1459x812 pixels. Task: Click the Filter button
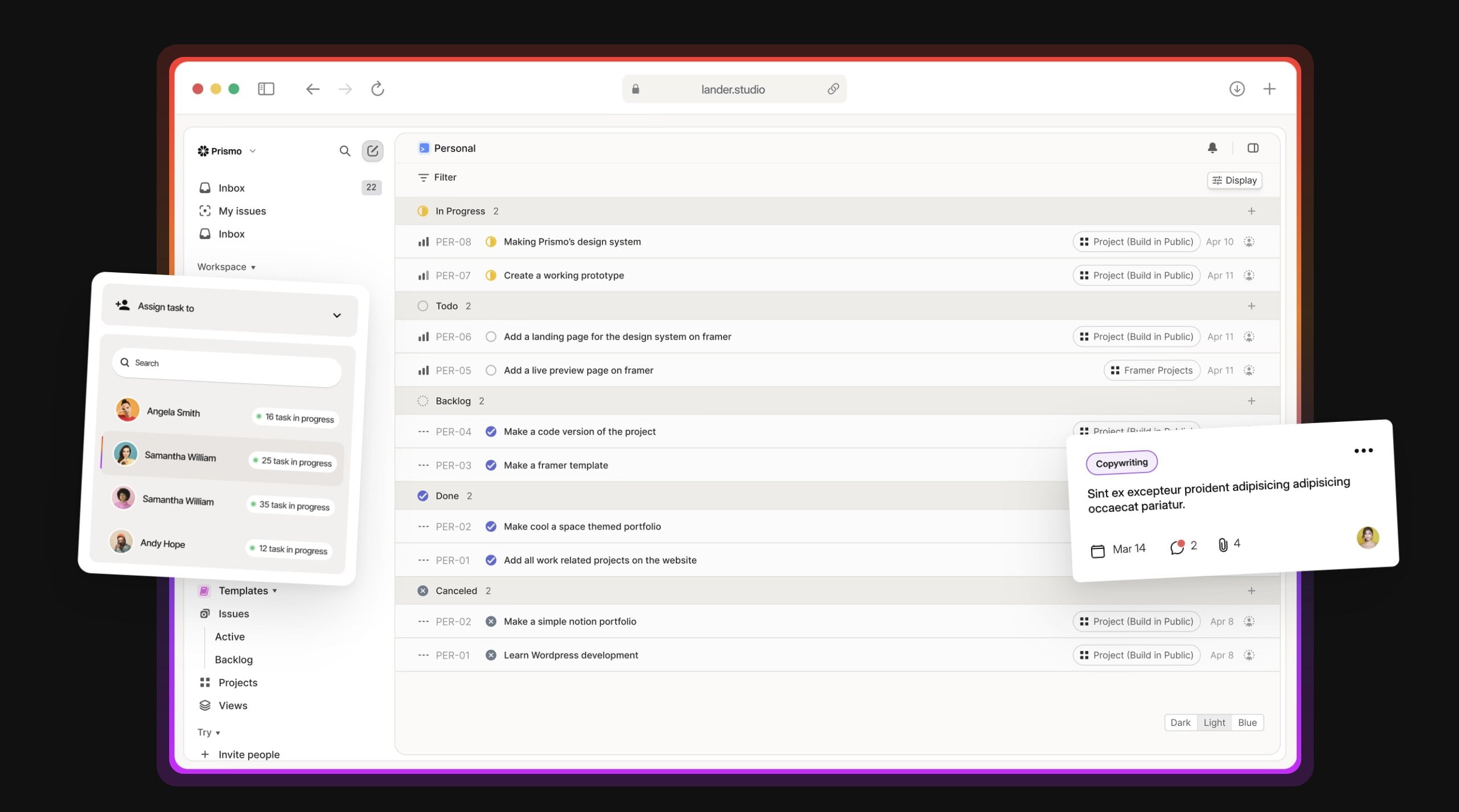[437, 178]
